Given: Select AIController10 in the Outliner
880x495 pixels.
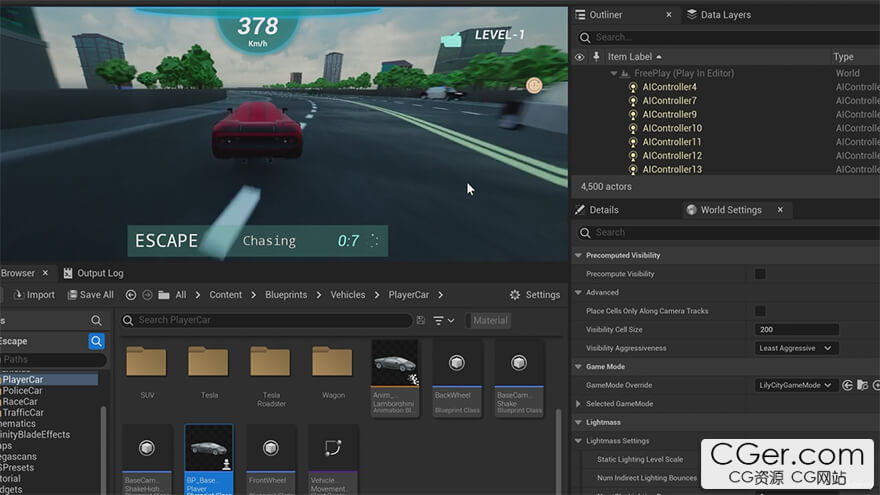Looking at the screenshot, I should point(672,128).
